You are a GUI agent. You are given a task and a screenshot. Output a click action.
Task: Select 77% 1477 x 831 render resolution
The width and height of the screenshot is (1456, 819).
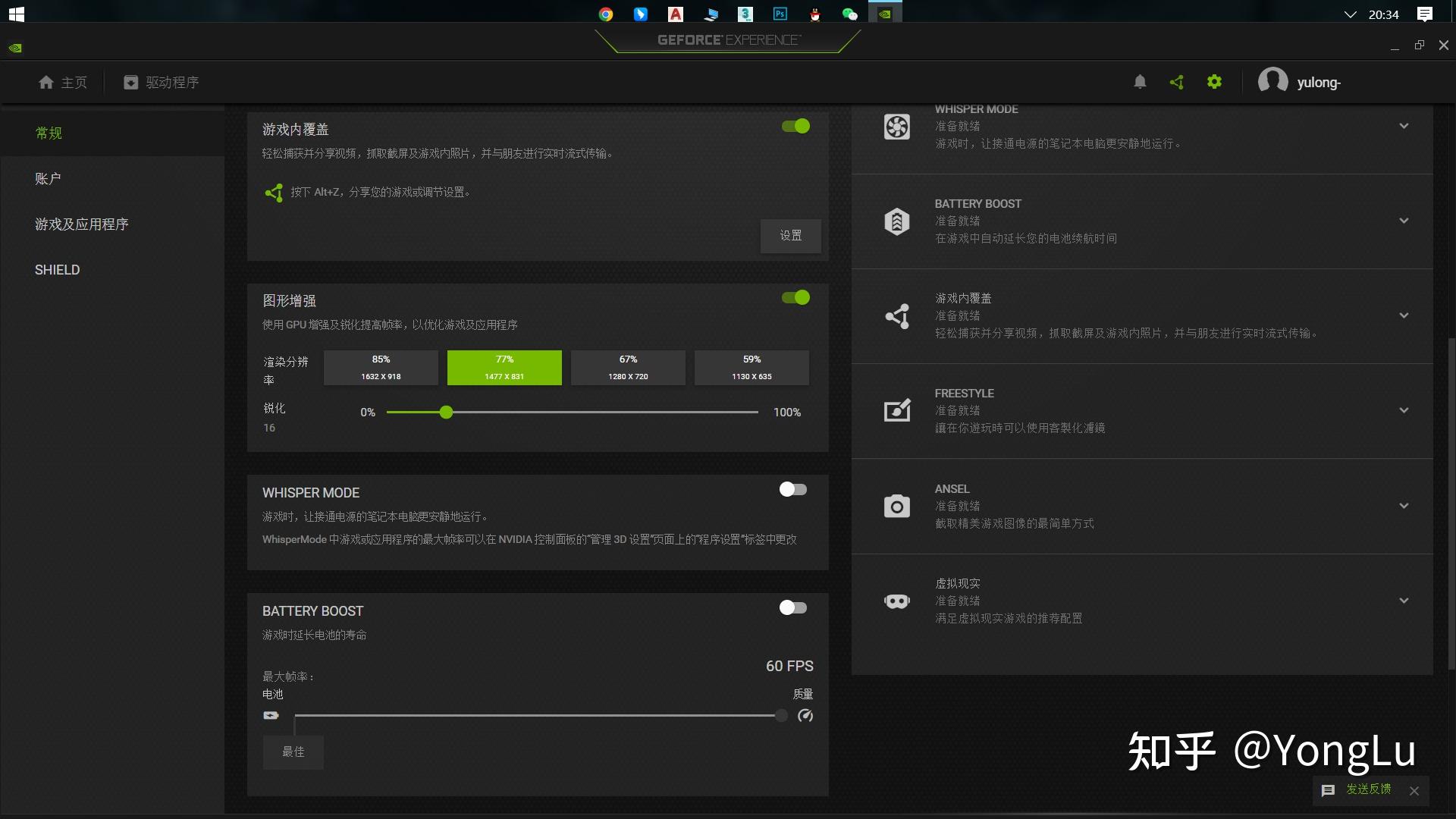coord(504,368)
